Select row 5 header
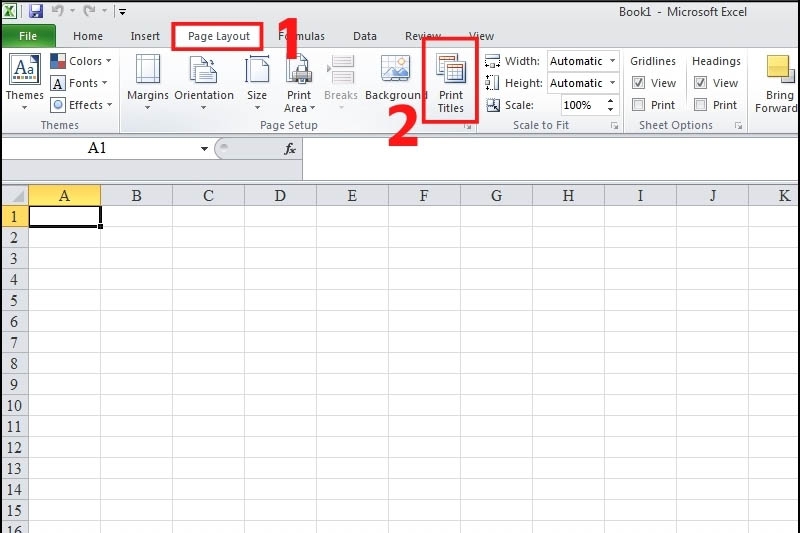The image size is (800, 533). (15, 300)
